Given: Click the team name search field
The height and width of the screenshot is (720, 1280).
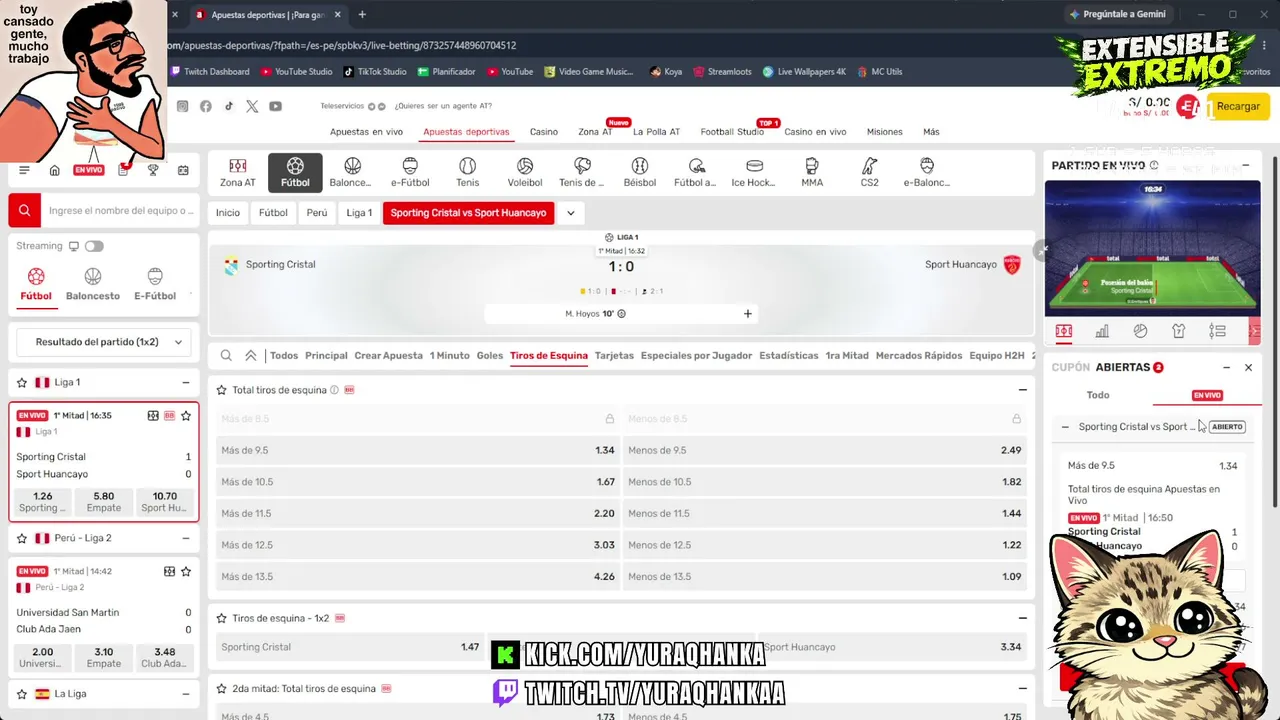Looking at the screenshot, I should click(120, 211).
